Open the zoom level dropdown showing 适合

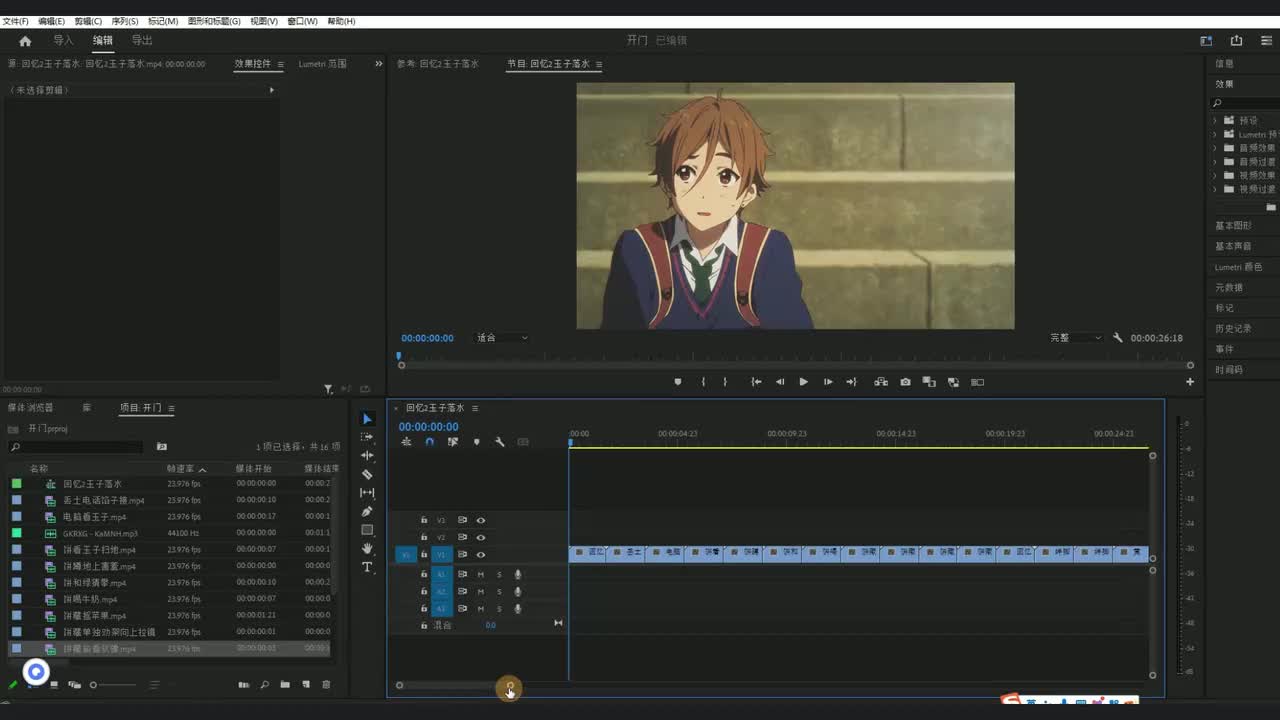[502, 338]
